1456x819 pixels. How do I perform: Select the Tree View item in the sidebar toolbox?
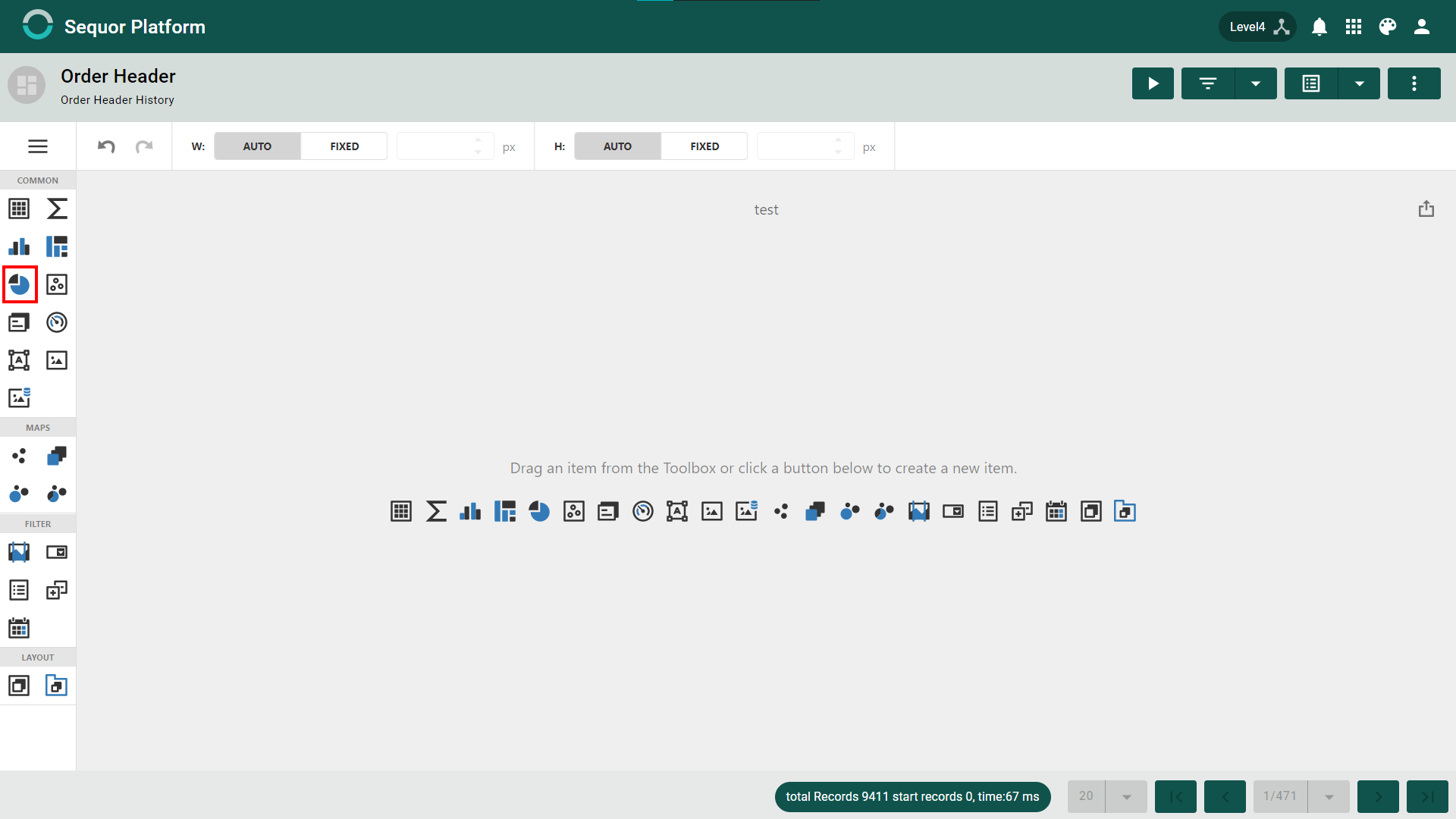pyautogui.click(x=57, y=590)
